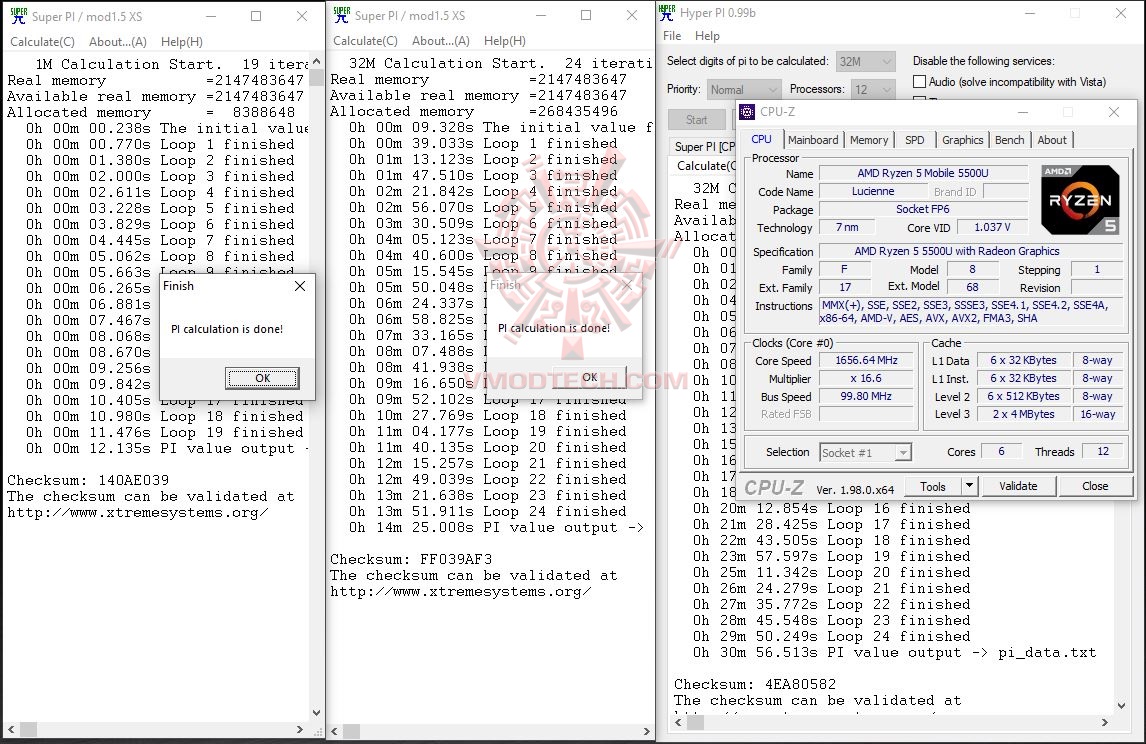
Task: Toggle Audio service checkbox in Hyper PI
Action: pos(919,82)
